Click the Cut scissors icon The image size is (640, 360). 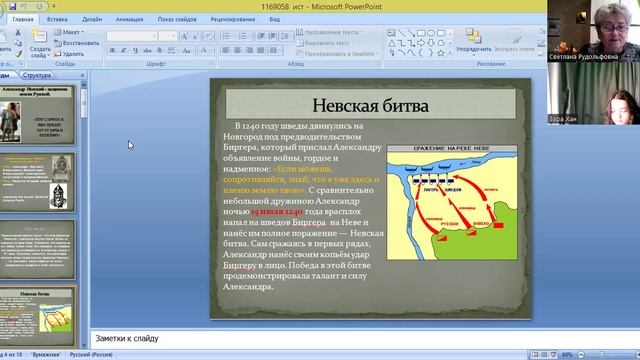(x=18, y=32)
